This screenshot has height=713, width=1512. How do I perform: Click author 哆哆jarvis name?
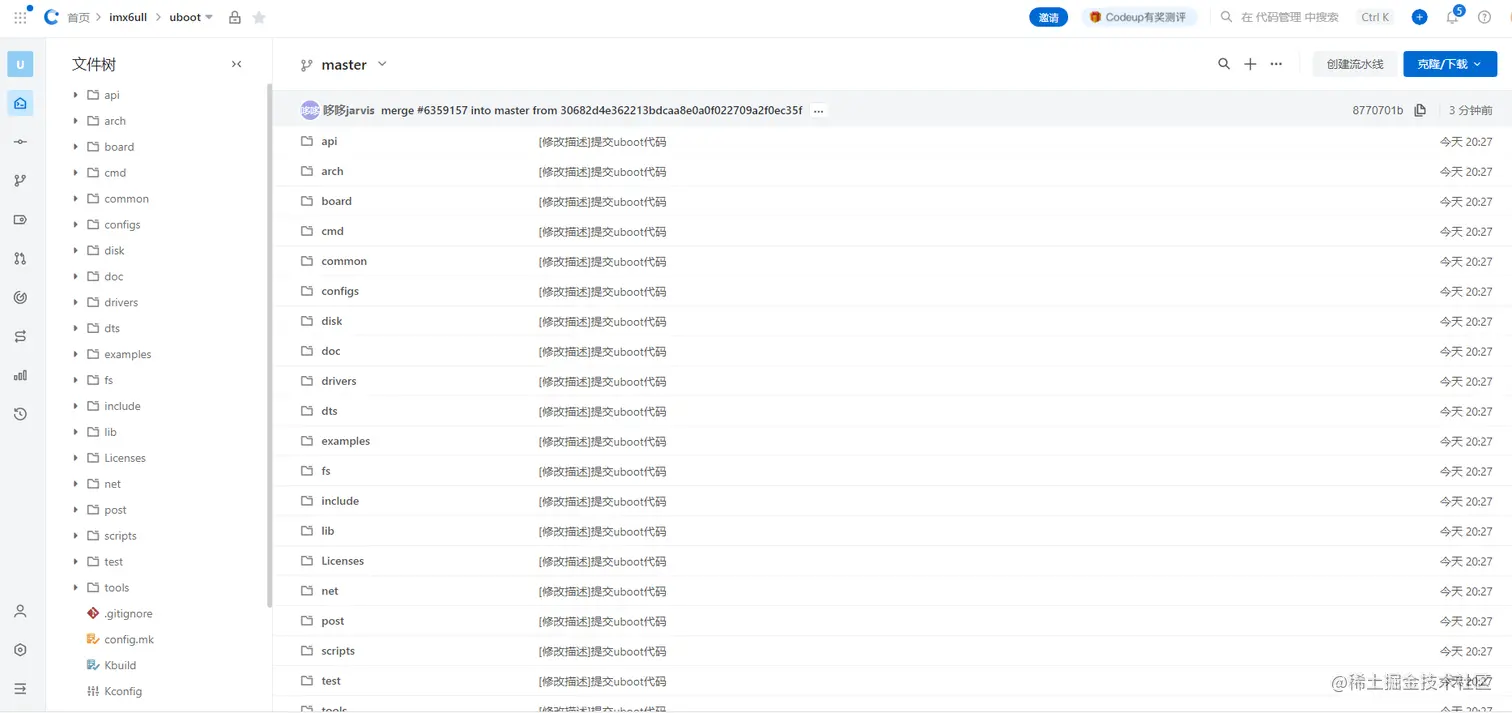click(x=349, y=111)
